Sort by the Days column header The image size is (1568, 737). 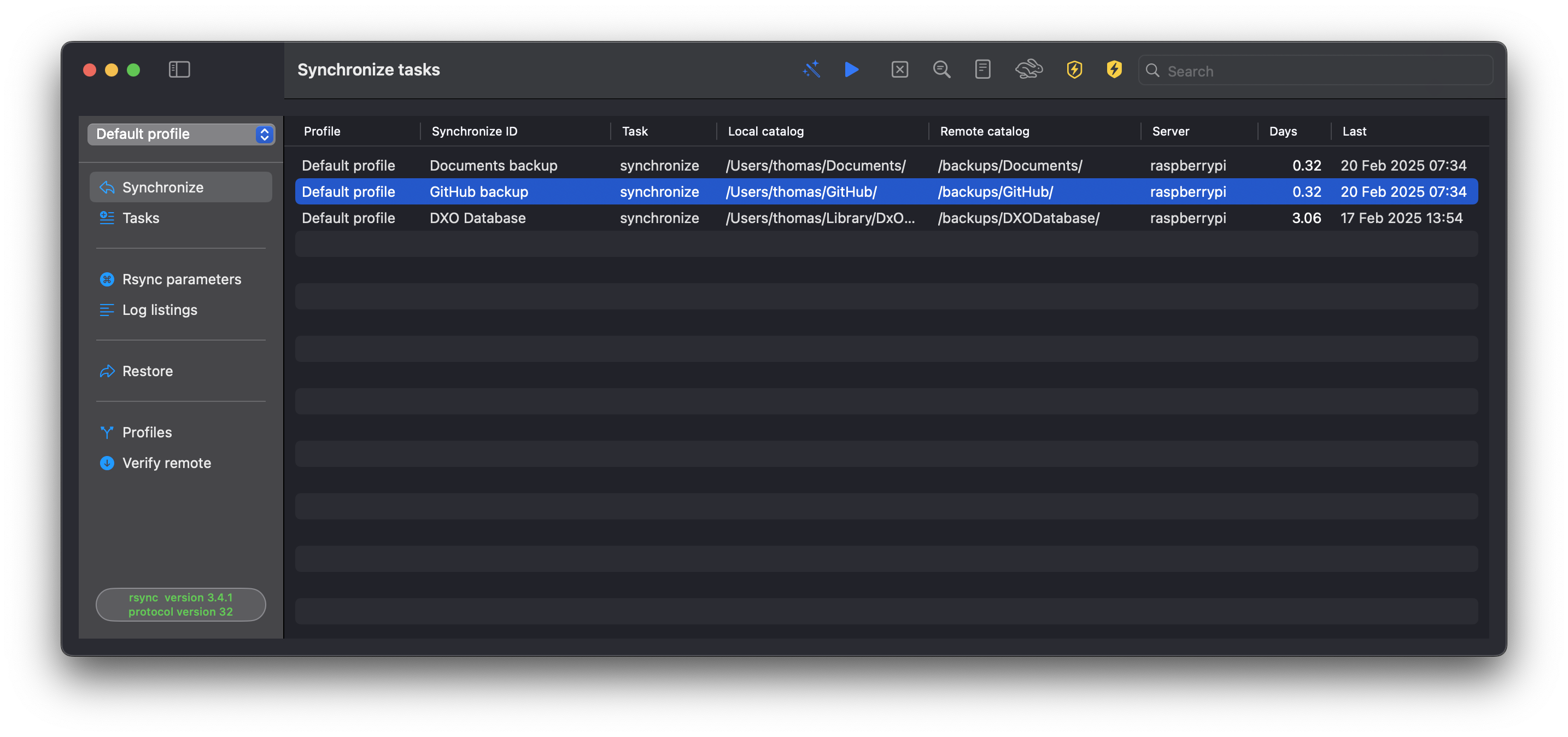coord(1283,131)
